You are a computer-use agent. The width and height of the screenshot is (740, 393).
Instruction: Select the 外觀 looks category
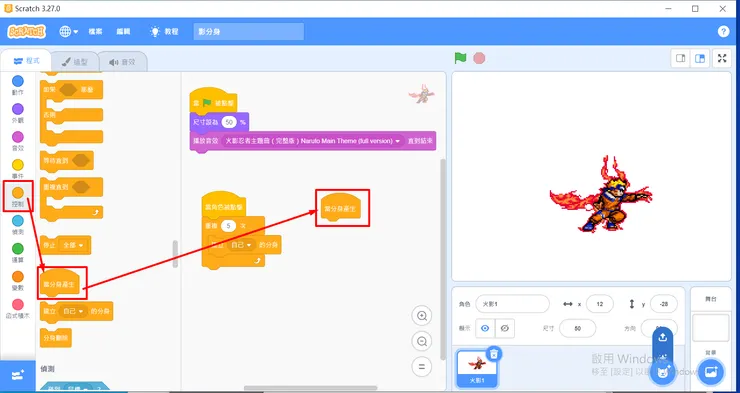(x=17, y=113)
